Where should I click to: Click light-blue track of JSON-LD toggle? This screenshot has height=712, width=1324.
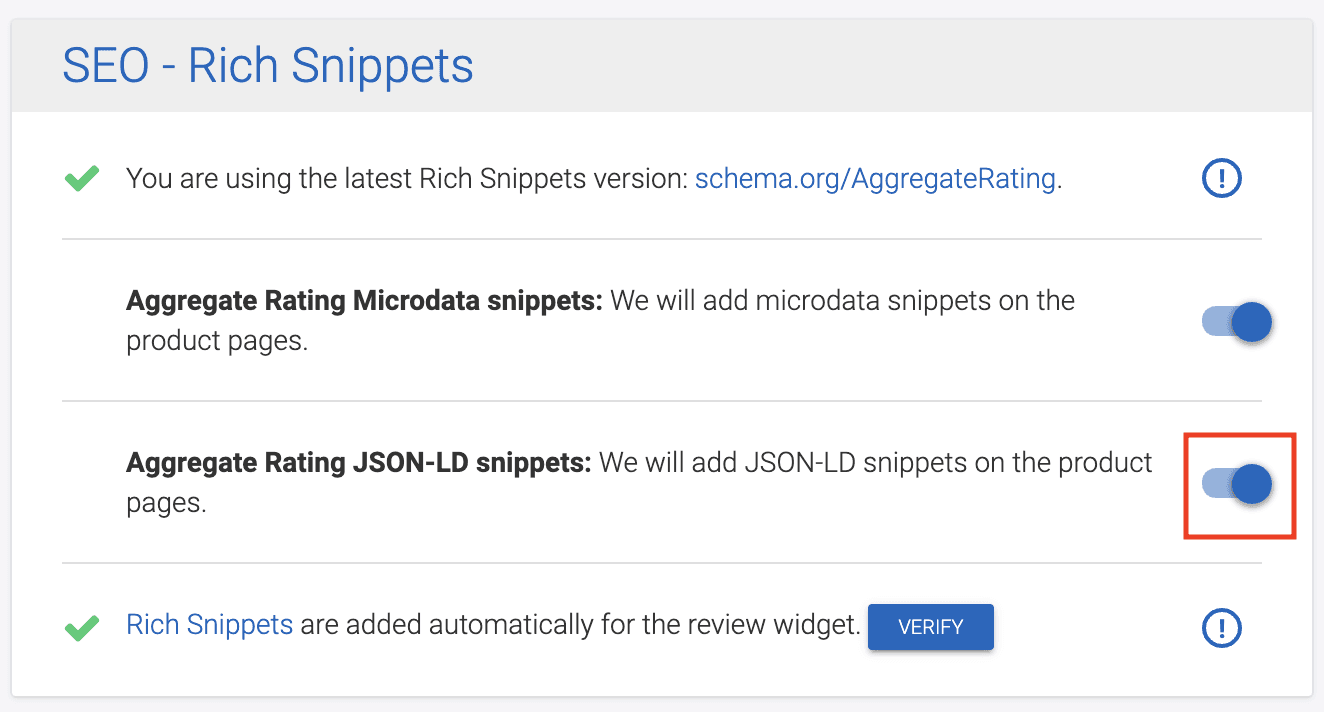pyautogui.click(x=1213, y=485)
